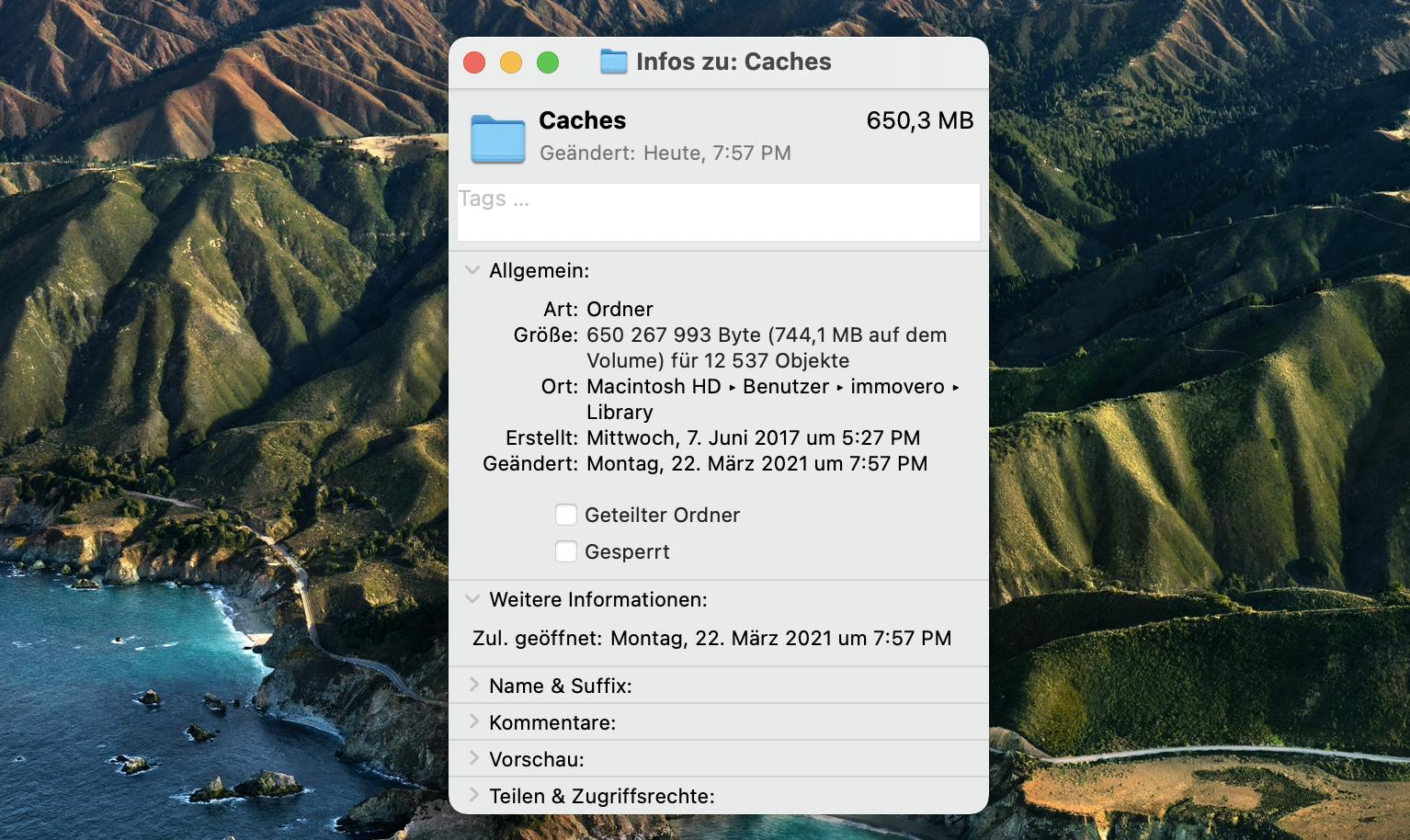Click the 'Geändert: Heute, 7:57 PM' subtitle

[x=665, y=153]
